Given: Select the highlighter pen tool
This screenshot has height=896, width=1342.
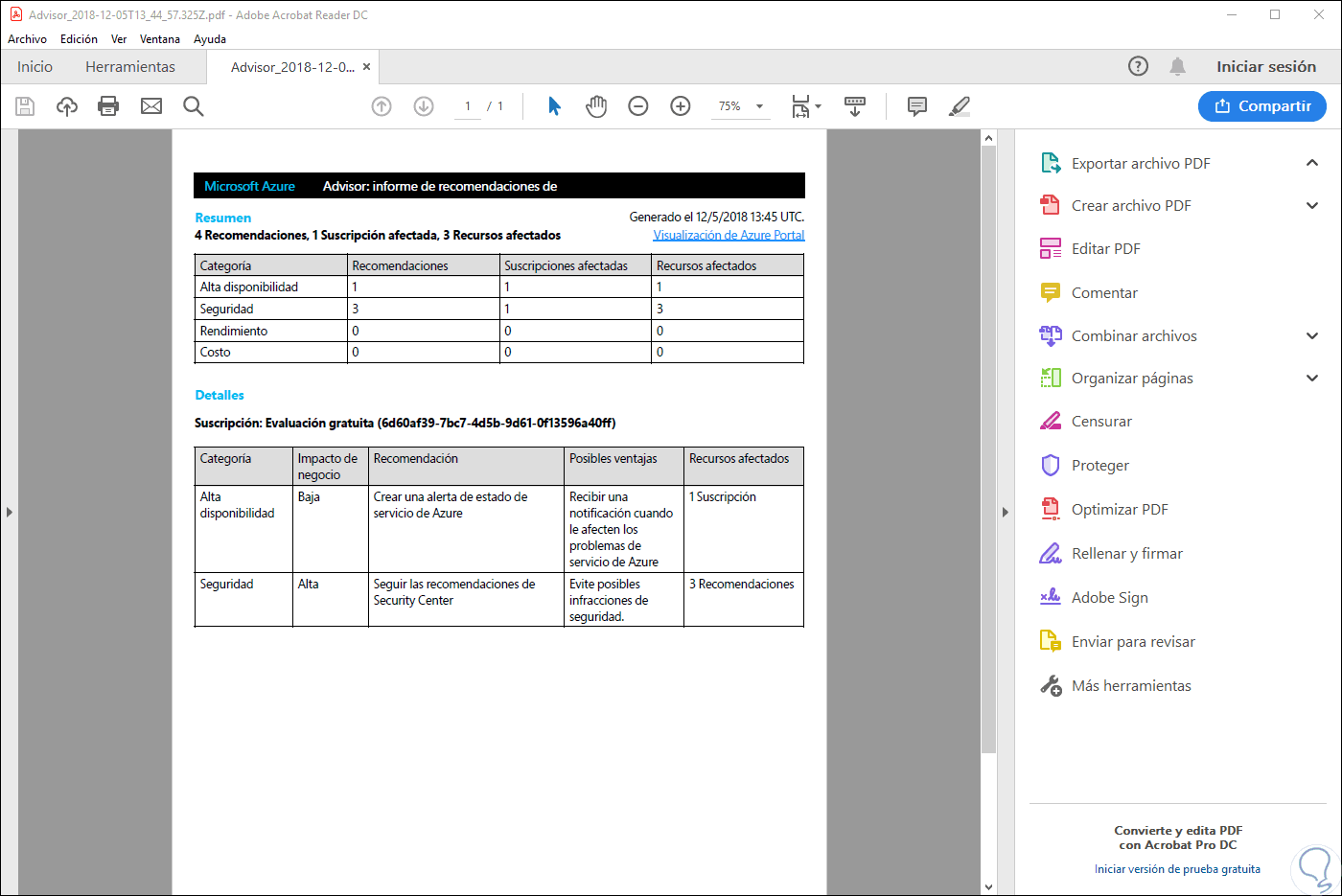Looking at the screenshot, I should 960,106.
